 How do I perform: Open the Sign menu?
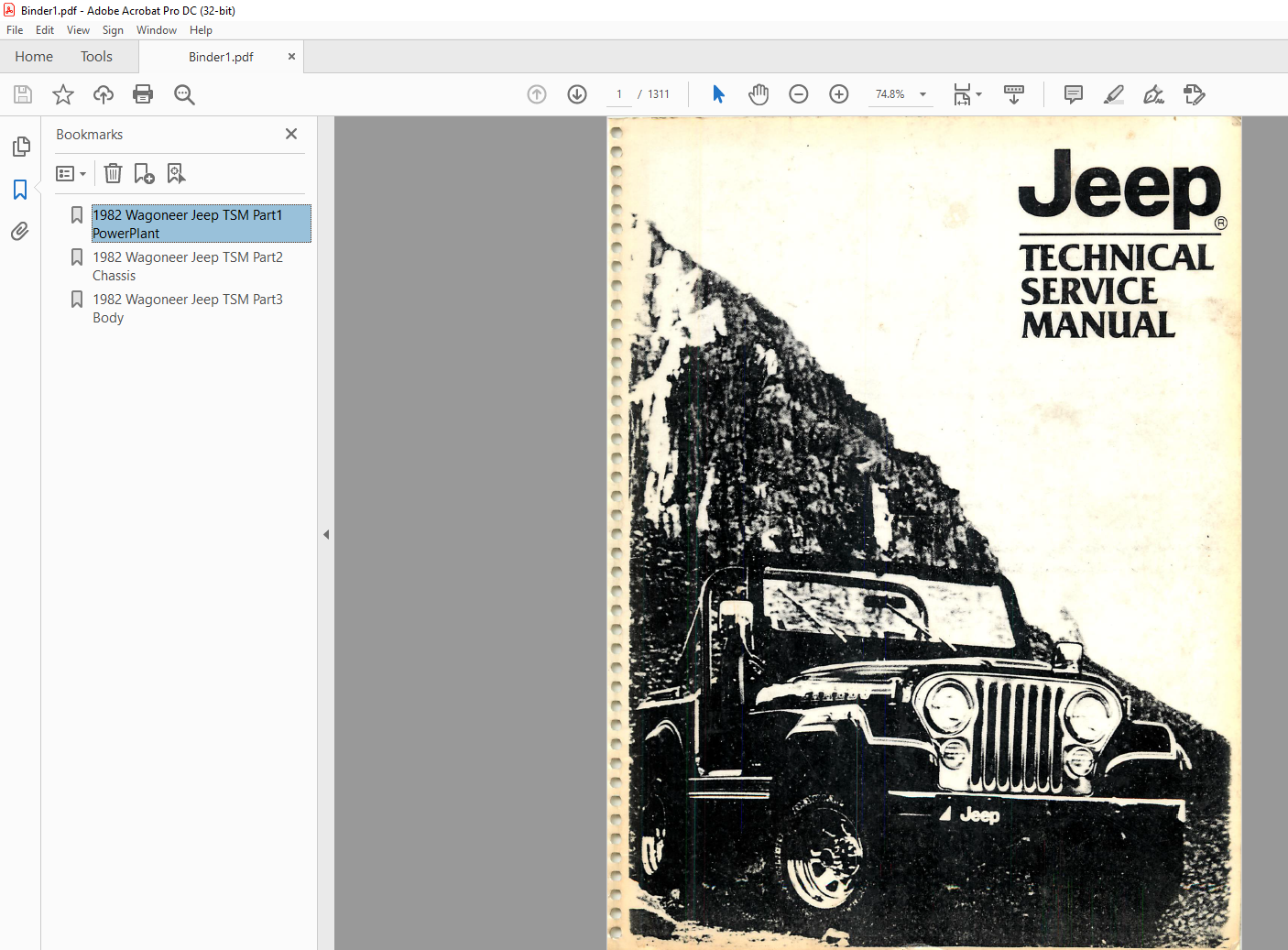pyautogui.click(x=113, y=30)
